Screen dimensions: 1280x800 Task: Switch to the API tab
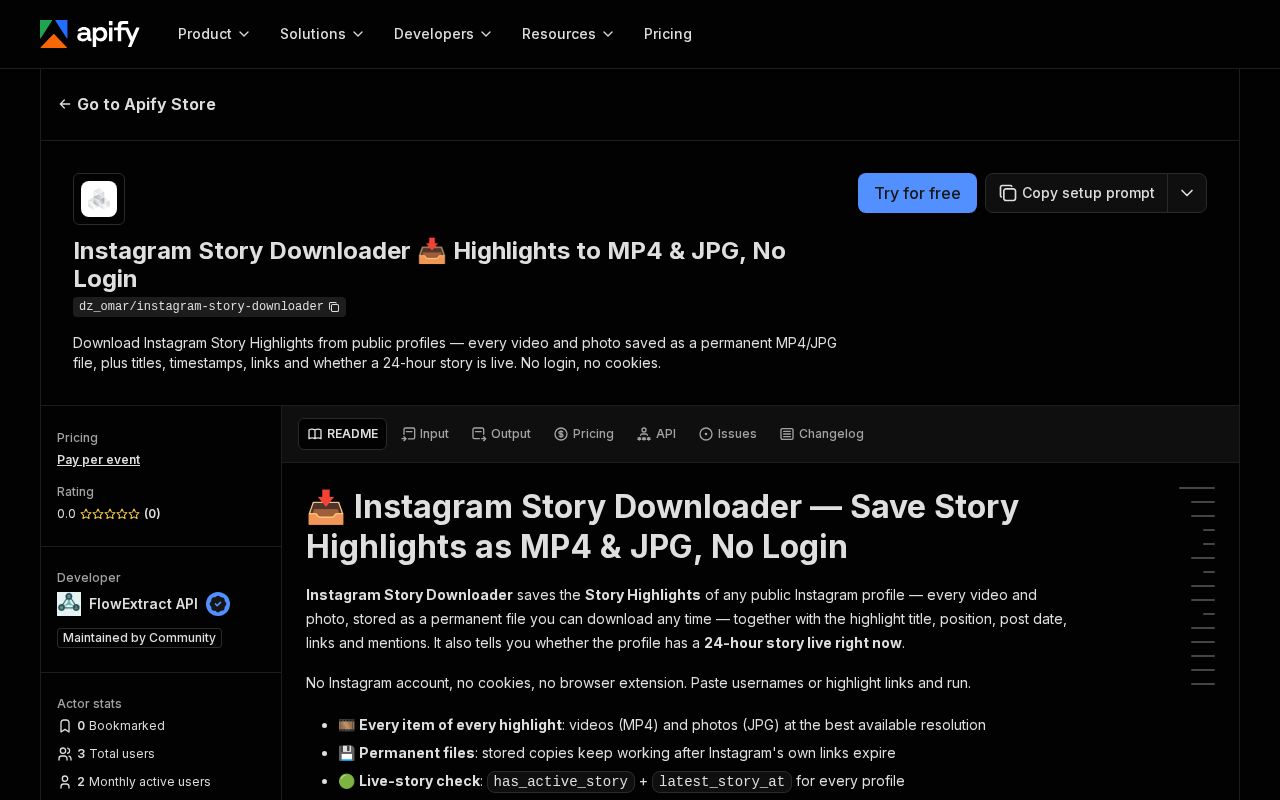[656, 434]
